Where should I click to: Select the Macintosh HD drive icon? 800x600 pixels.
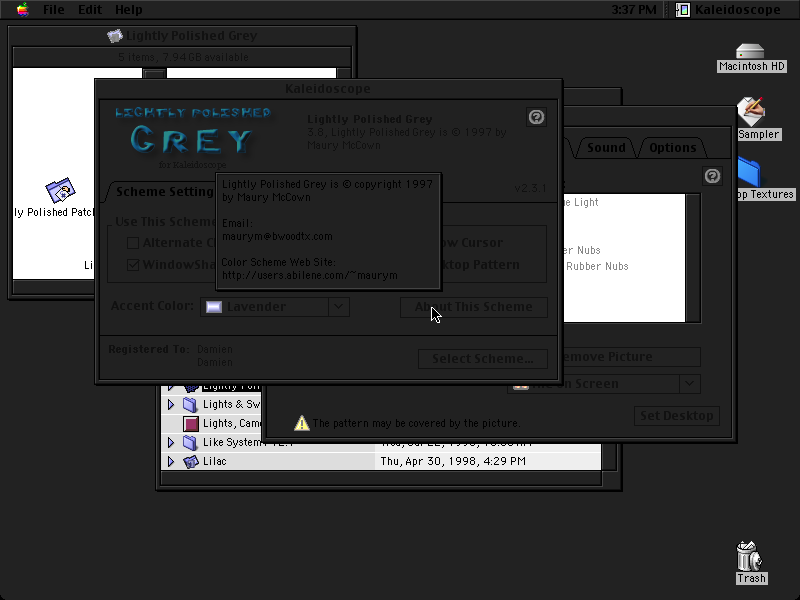[x=750, y=52]
